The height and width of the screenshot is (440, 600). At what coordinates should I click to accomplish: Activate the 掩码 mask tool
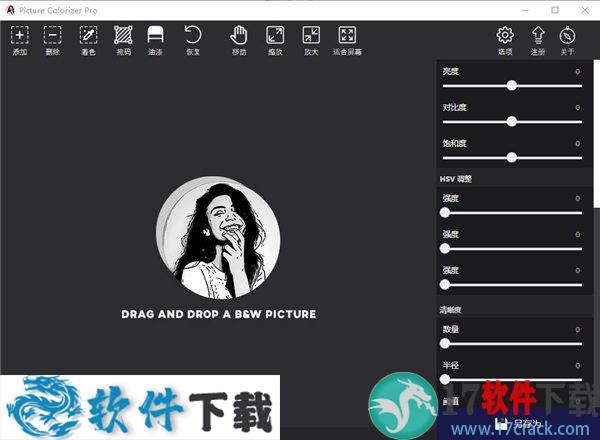[123, 40]
